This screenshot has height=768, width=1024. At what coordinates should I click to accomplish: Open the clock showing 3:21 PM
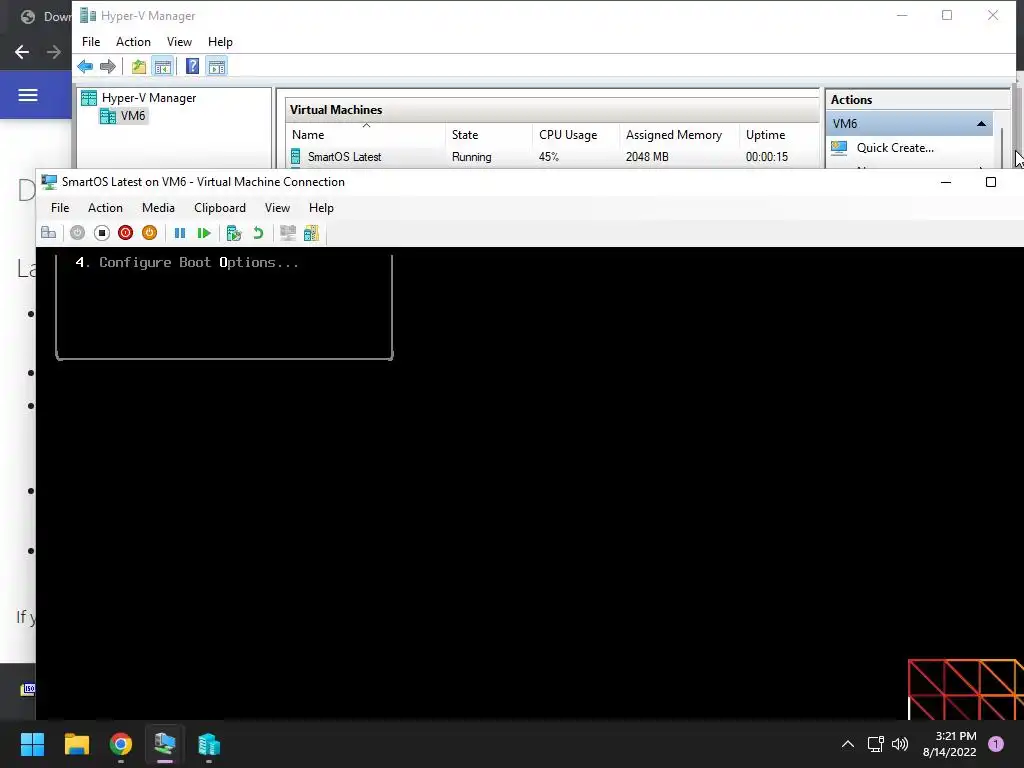(x=950, y=744)
